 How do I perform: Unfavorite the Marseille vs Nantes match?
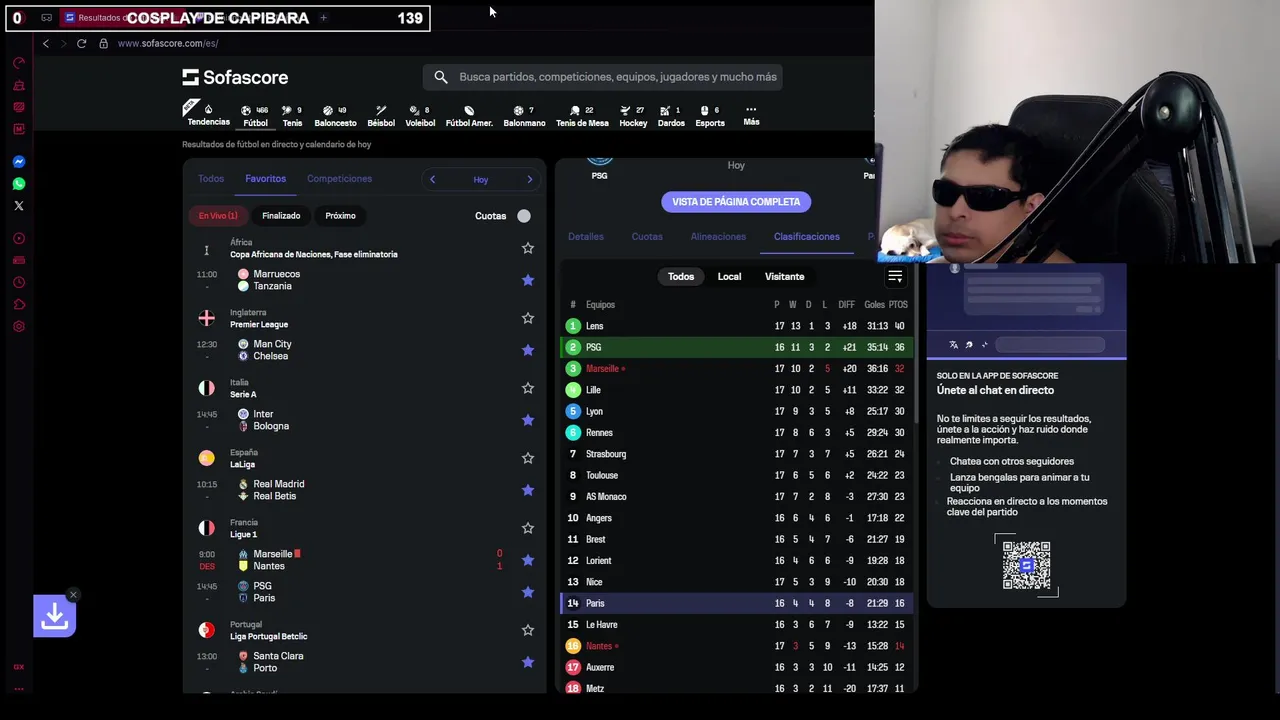click(528, 560)
